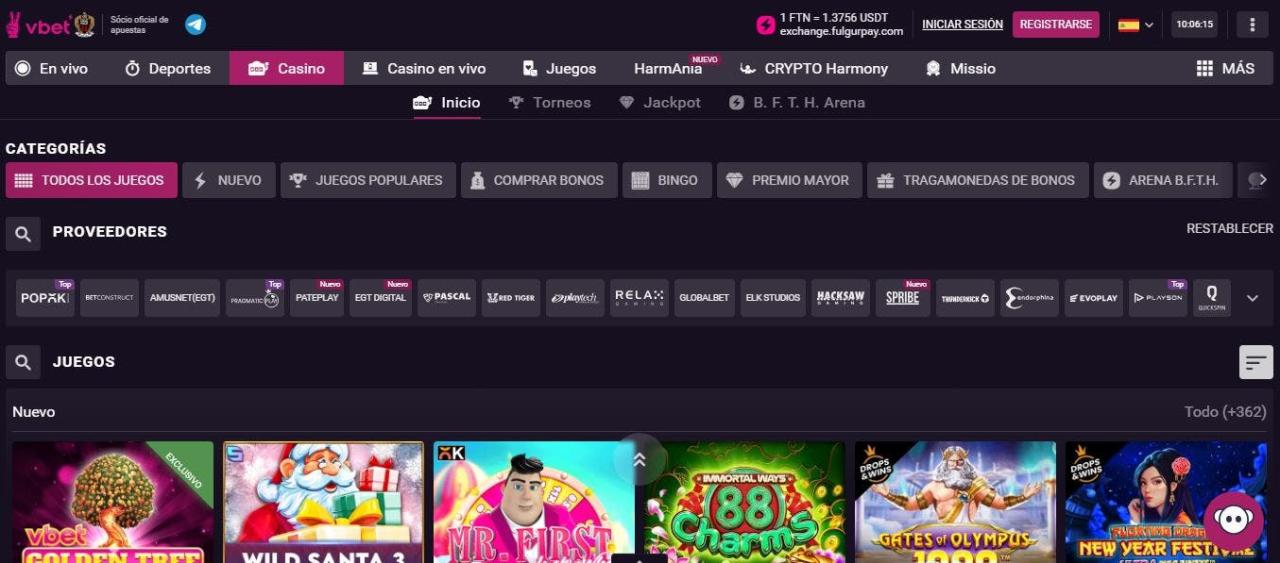
Task: Filter by ELK Studios provider
Action: coord(773,298)
